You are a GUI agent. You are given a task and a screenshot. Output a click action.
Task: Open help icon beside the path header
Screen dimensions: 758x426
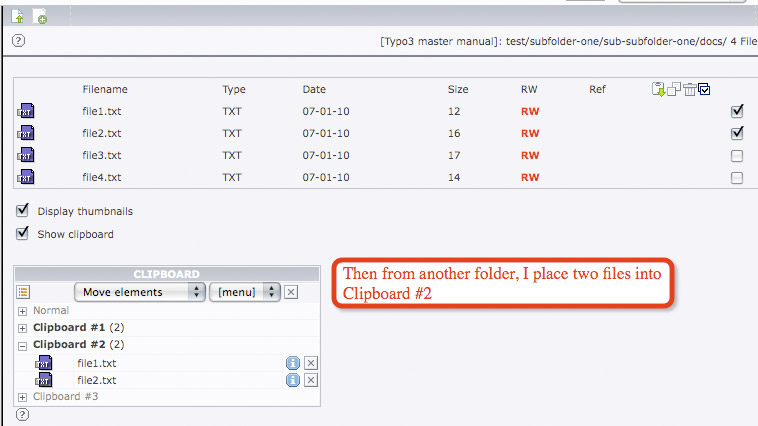point(18,41)
